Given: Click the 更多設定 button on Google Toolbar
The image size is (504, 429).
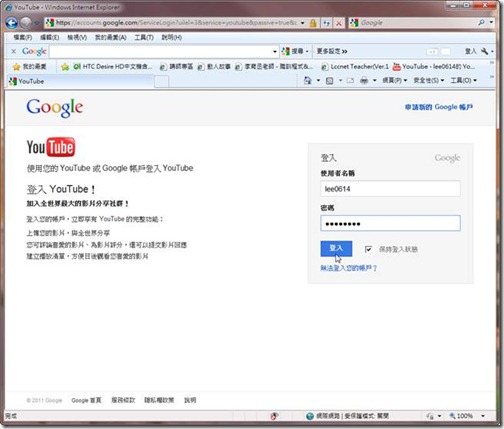Looking at the screenshot, I should coord(332,51).
